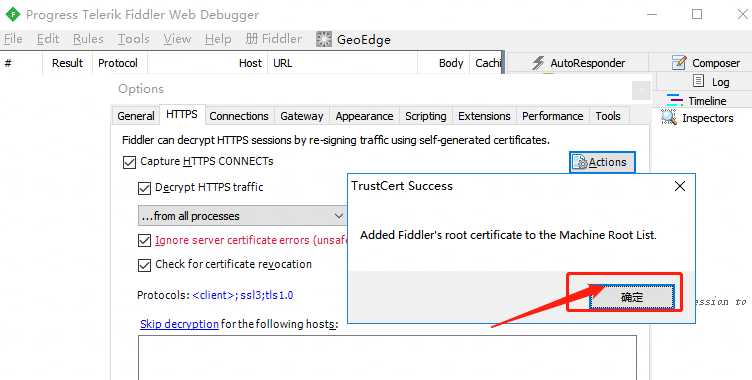Open the Edit menu

pyautogui.click(x=48, y=39)
